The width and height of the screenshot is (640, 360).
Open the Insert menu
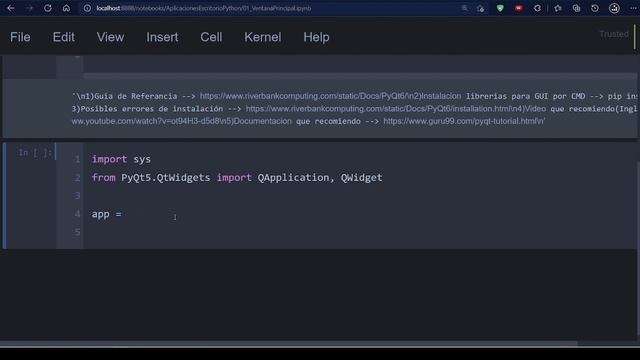(x=162, y=37)
